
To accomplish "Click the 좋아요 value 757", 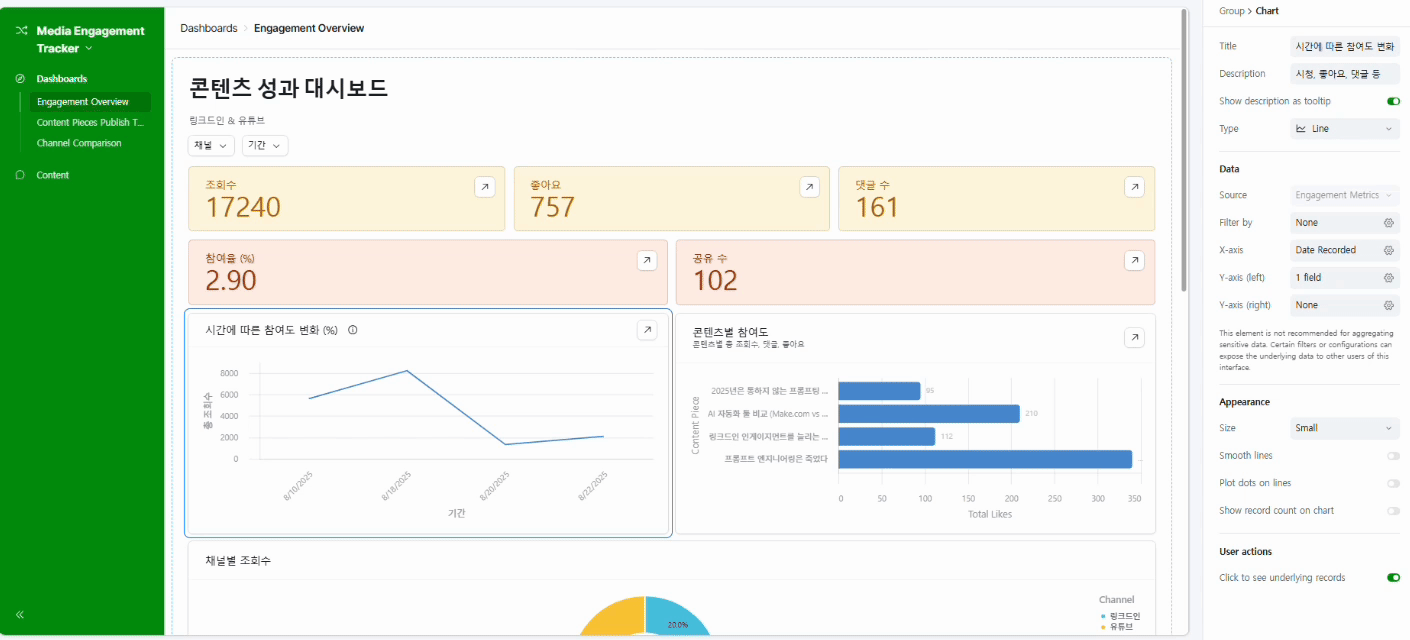I will click(552, 207).
